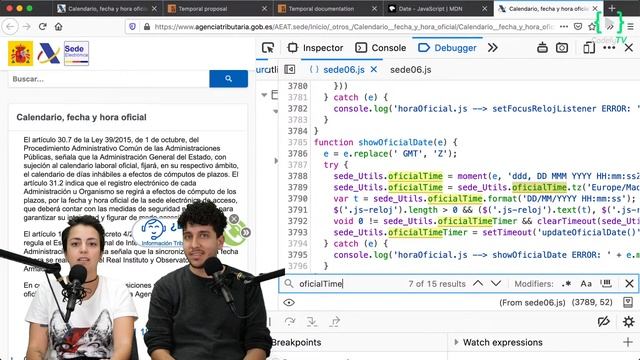This screenshot has height=360, width=640.
Task: Switch to the Temporal proposal tab
Action: pos(218,9)
